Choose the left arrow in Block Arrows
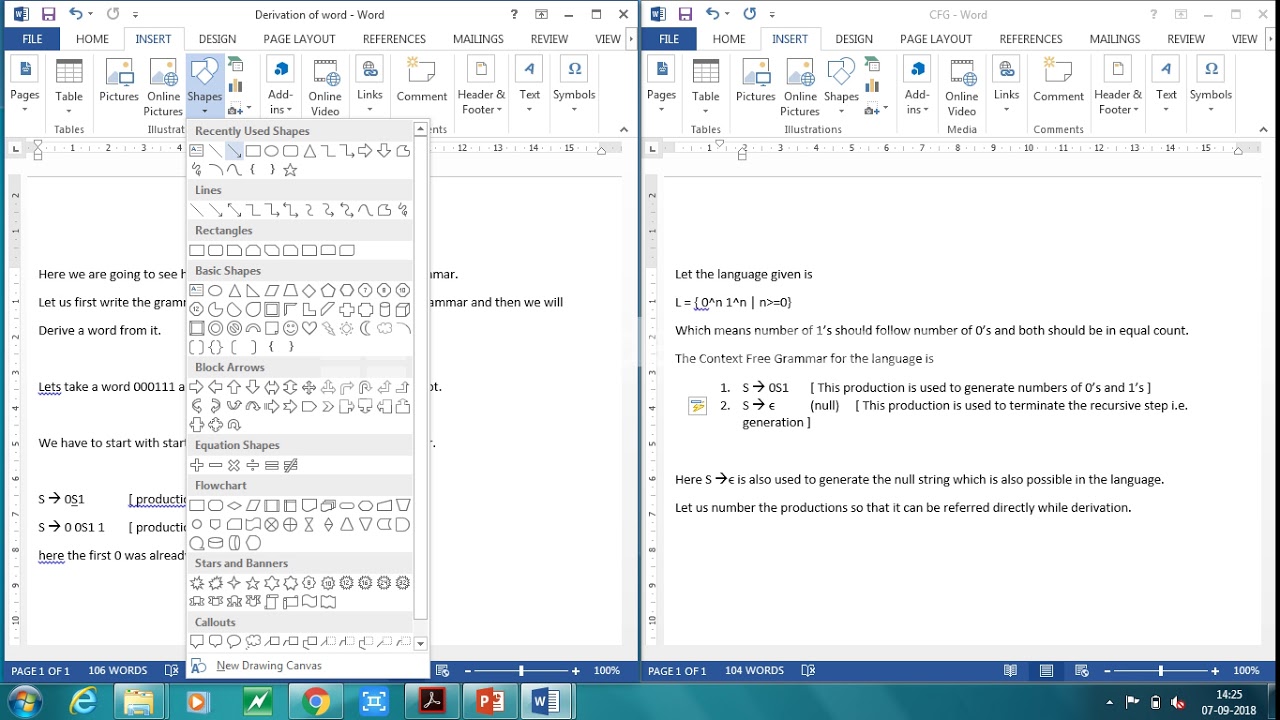The width and height of the screenshot is (1280, 720). pyautogui.click(x=215, y=387)
